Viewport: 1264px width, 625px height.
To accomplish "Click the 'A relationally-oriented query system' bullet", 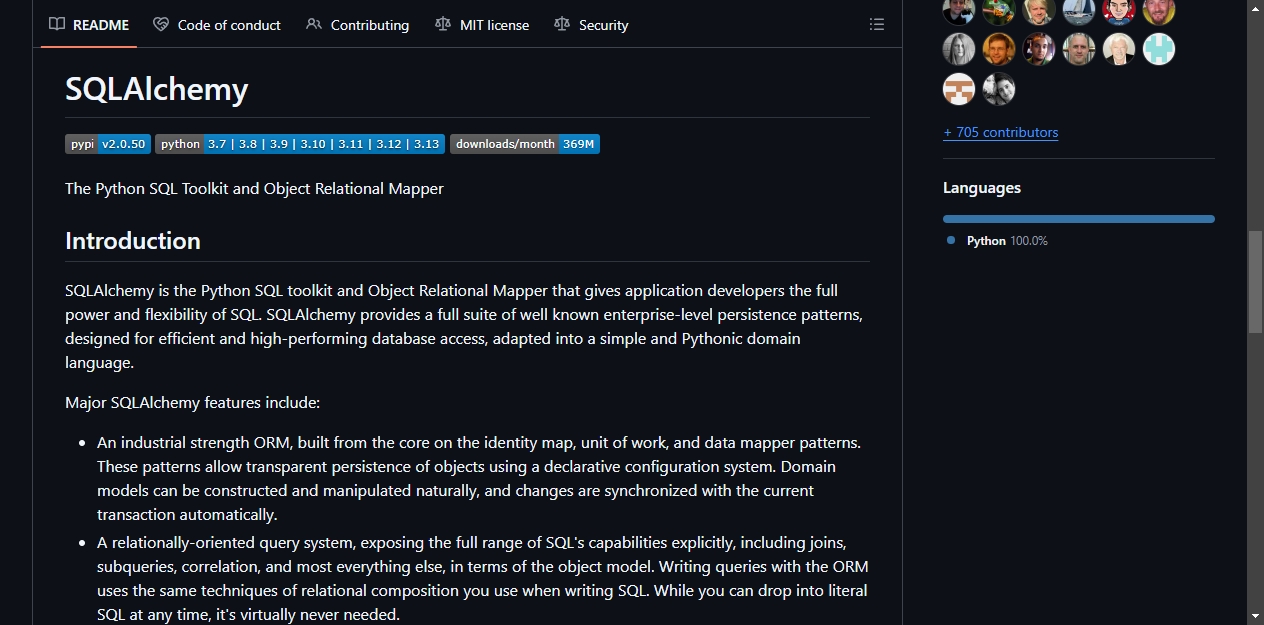I will (483, 578).
